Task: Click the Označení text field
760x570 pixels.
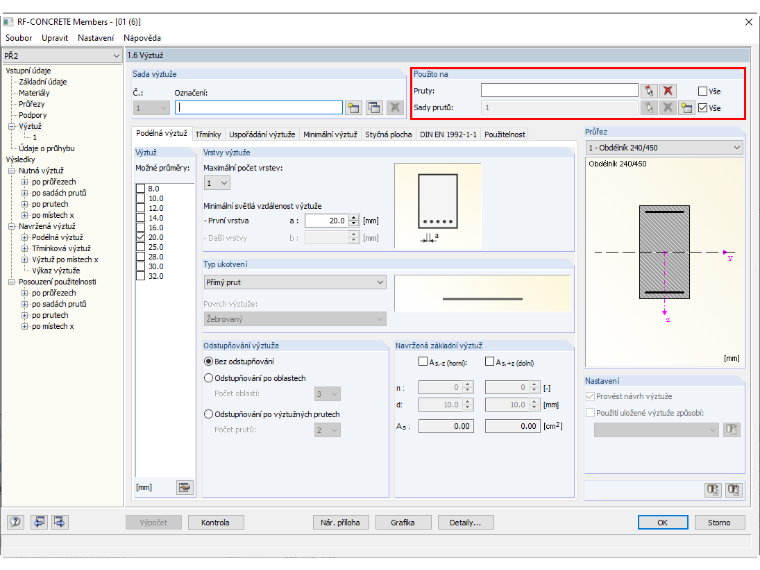Action: pos(259,108)
